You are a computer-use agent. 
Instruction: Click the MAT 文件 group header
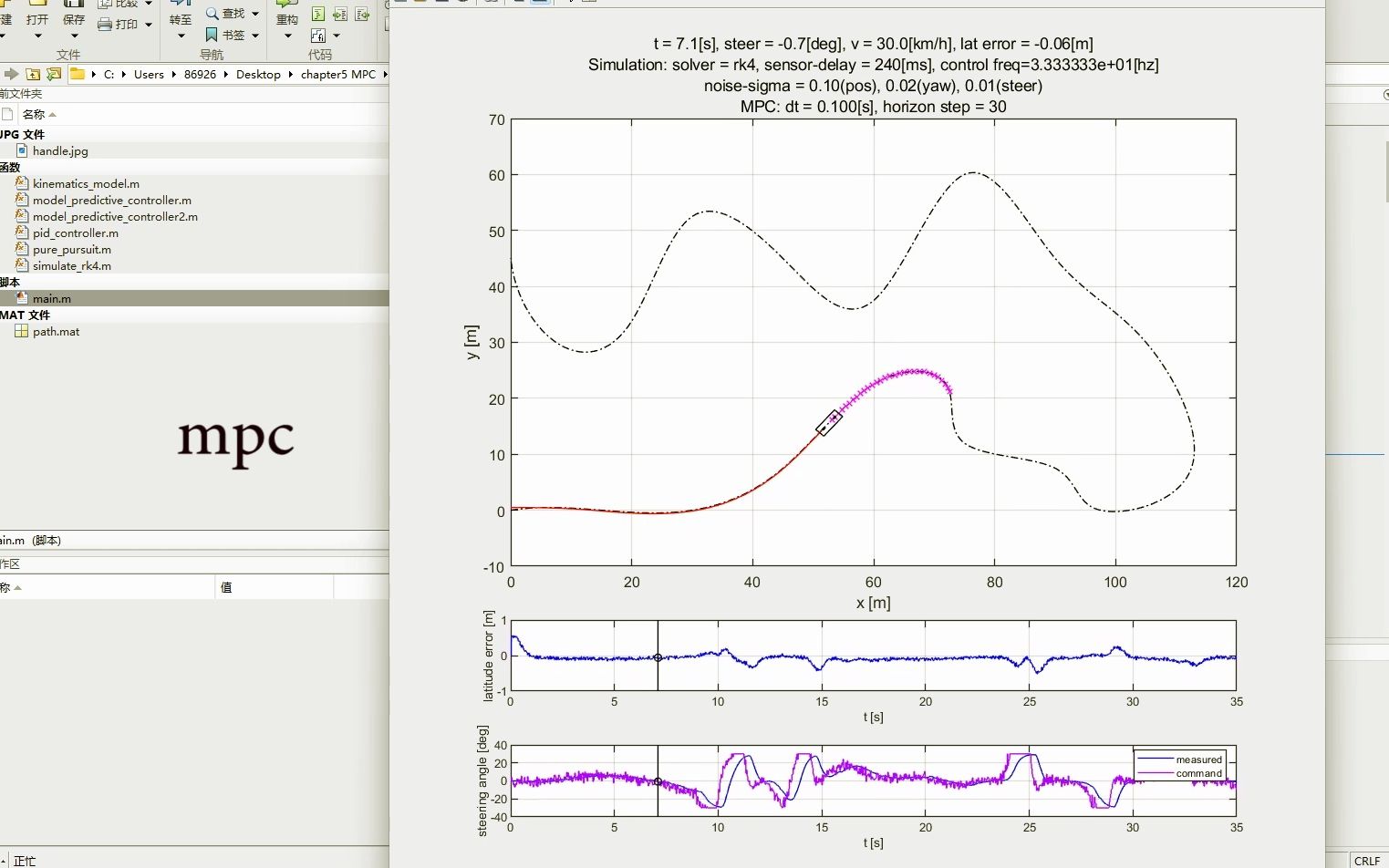25,315
